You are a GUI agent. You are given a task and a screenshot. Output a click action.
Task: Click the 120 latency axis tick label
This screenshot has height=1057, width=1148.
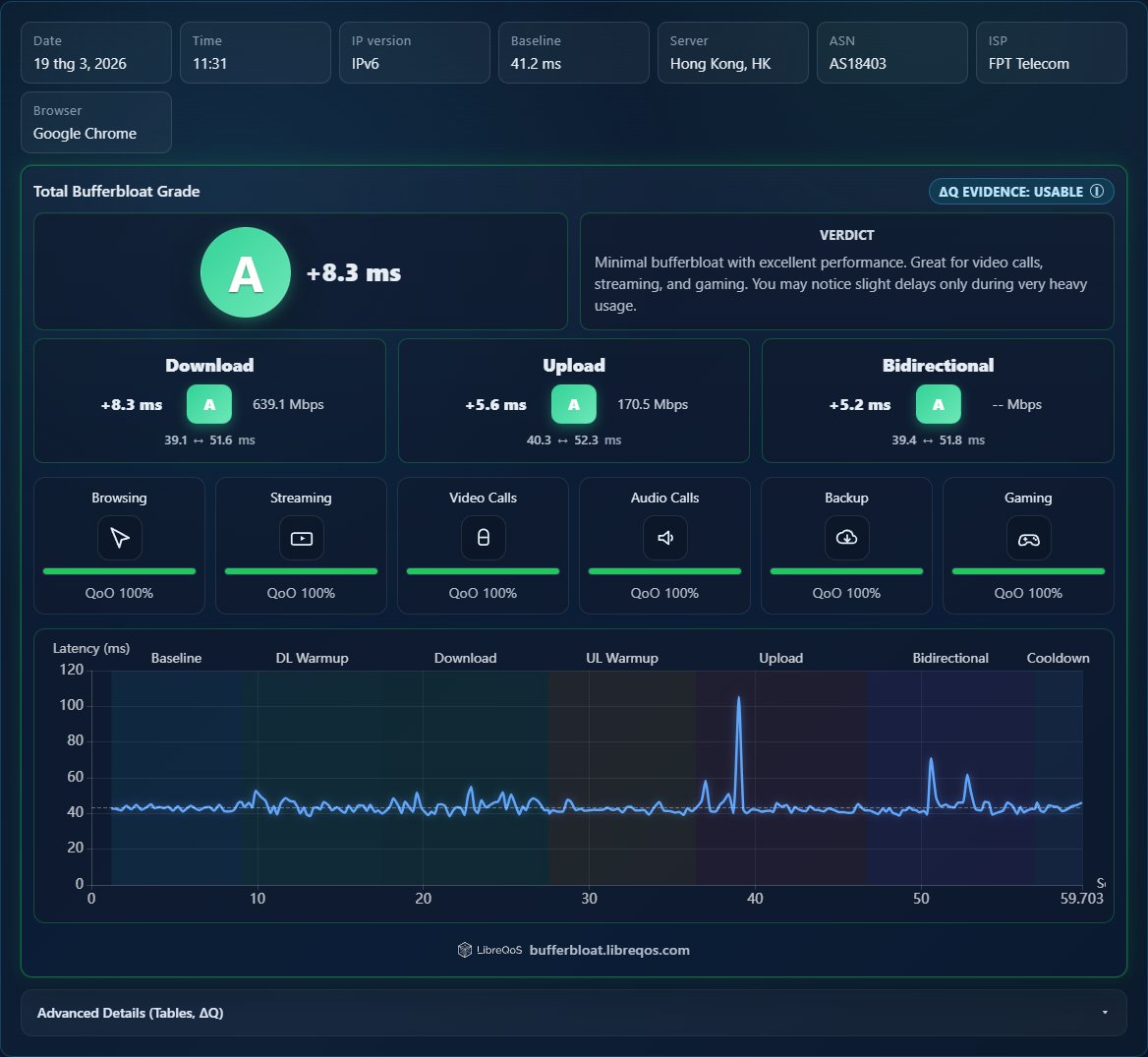(71, 670)
